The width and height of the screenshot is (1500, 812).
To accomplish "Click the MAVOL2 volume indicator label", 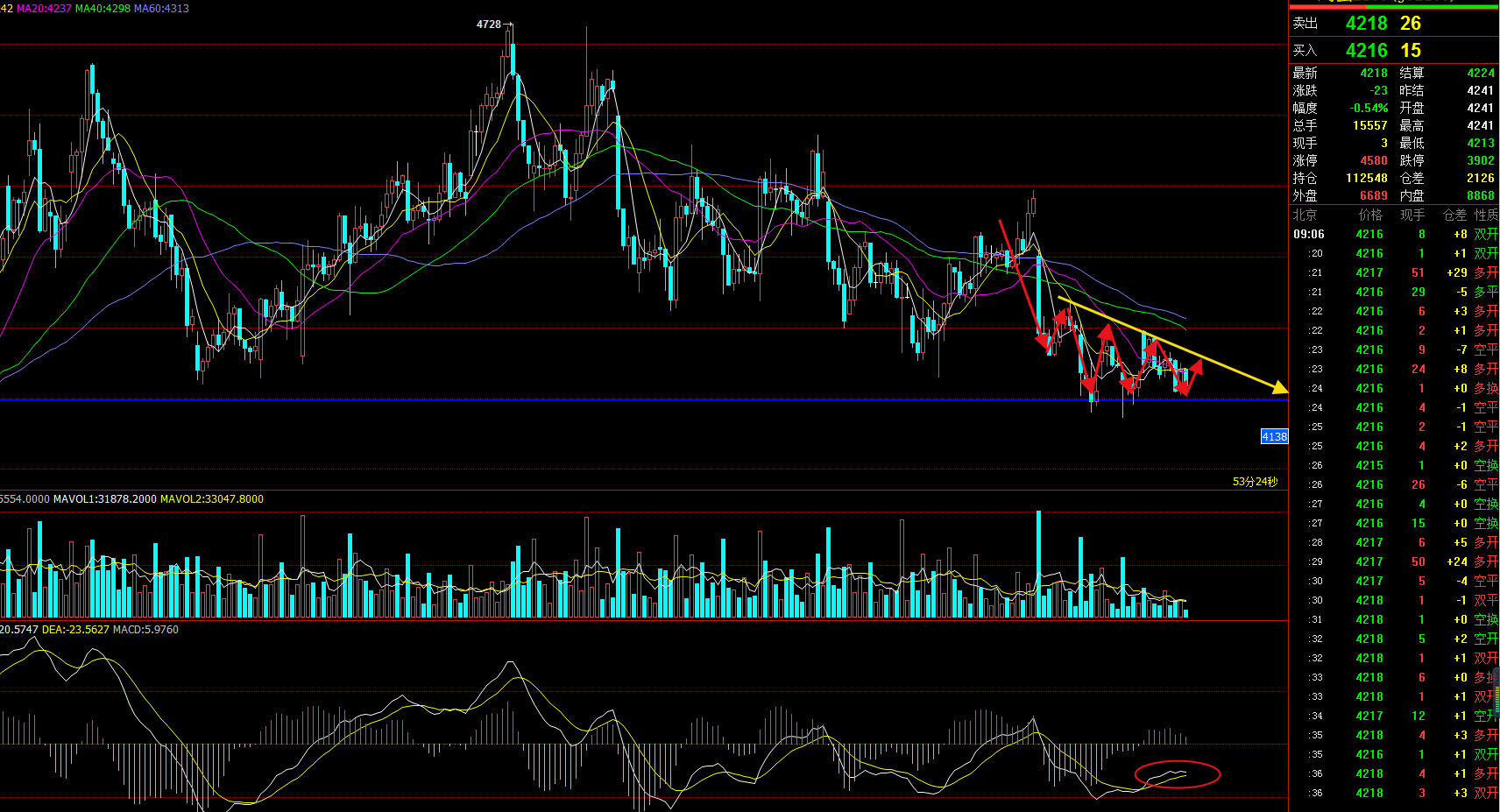I will click(x=212, y=499).
